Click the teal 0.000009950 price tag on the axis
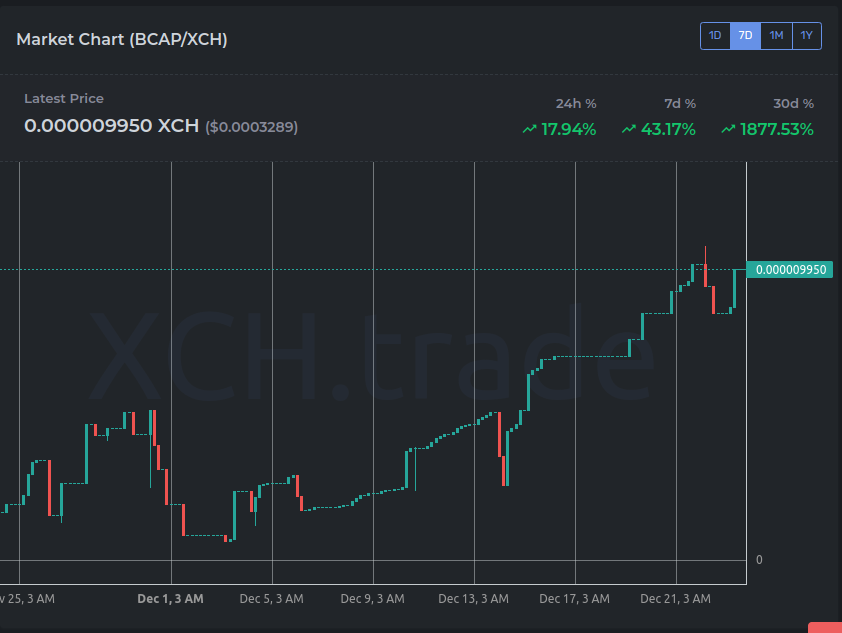This screenshot has width=842, height=633. 789,269
